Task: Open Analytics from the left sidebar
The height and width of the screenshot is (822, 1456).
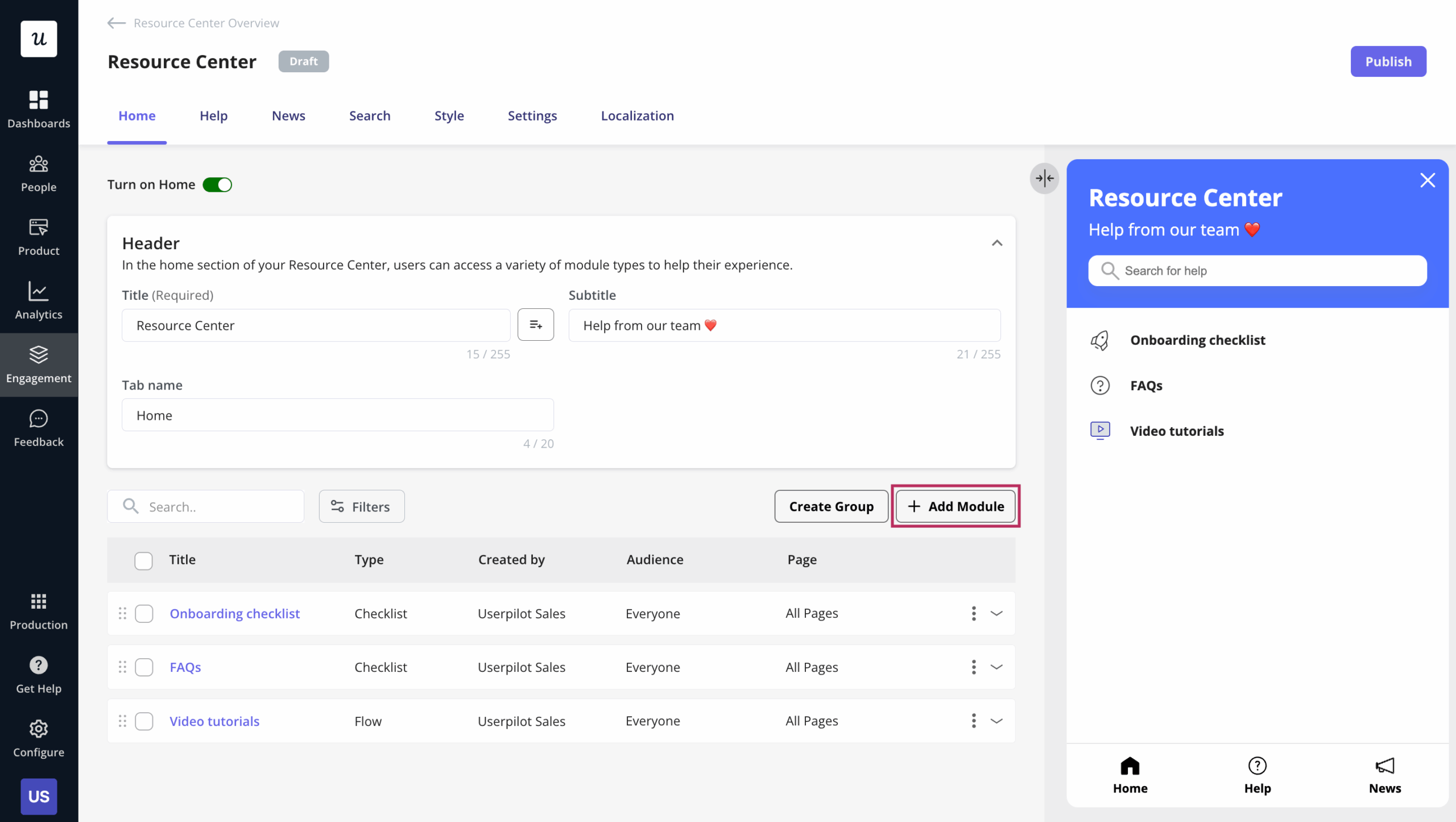Action: 38,301
